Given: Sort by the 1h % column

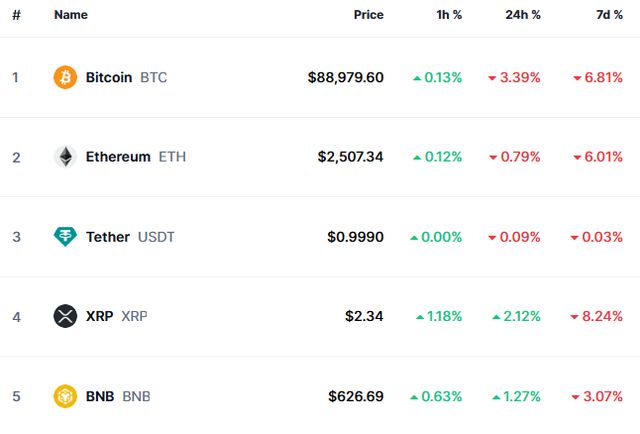Looking at the screenshot, I should coord(447,15).
